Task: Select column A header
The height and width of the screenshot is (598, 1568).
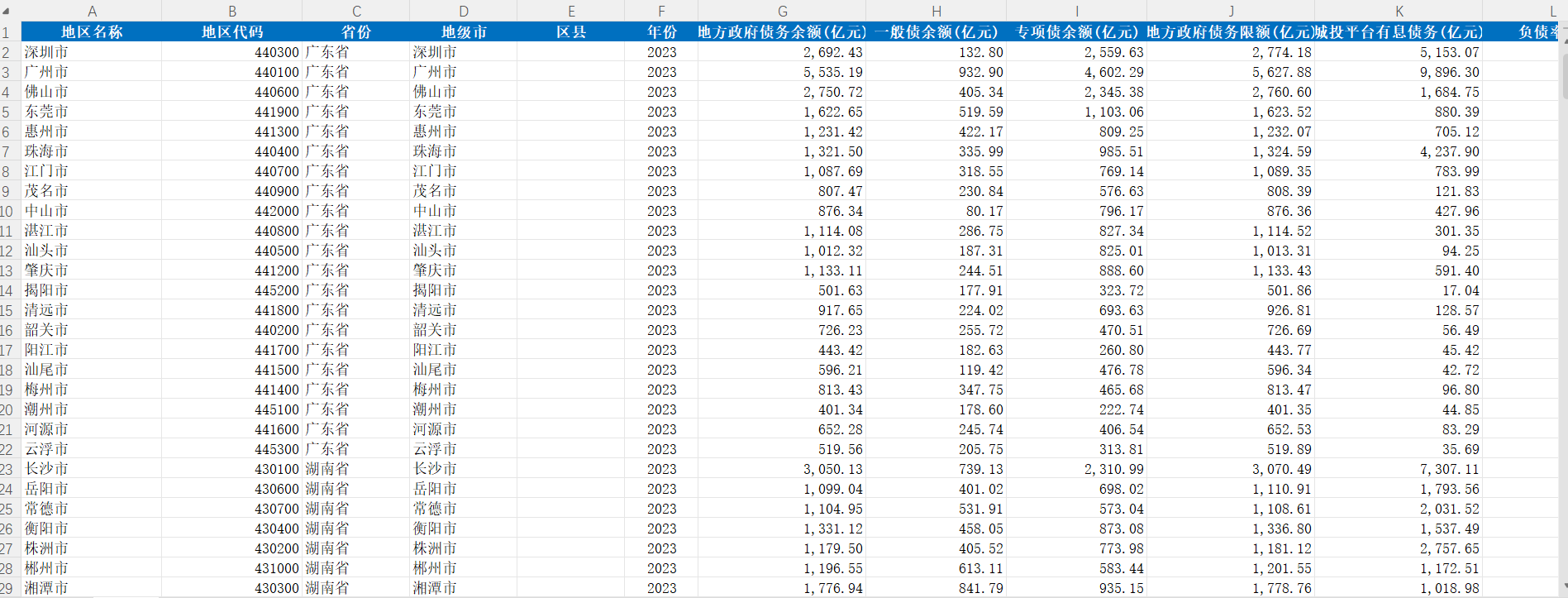Action: coord(92,11)
